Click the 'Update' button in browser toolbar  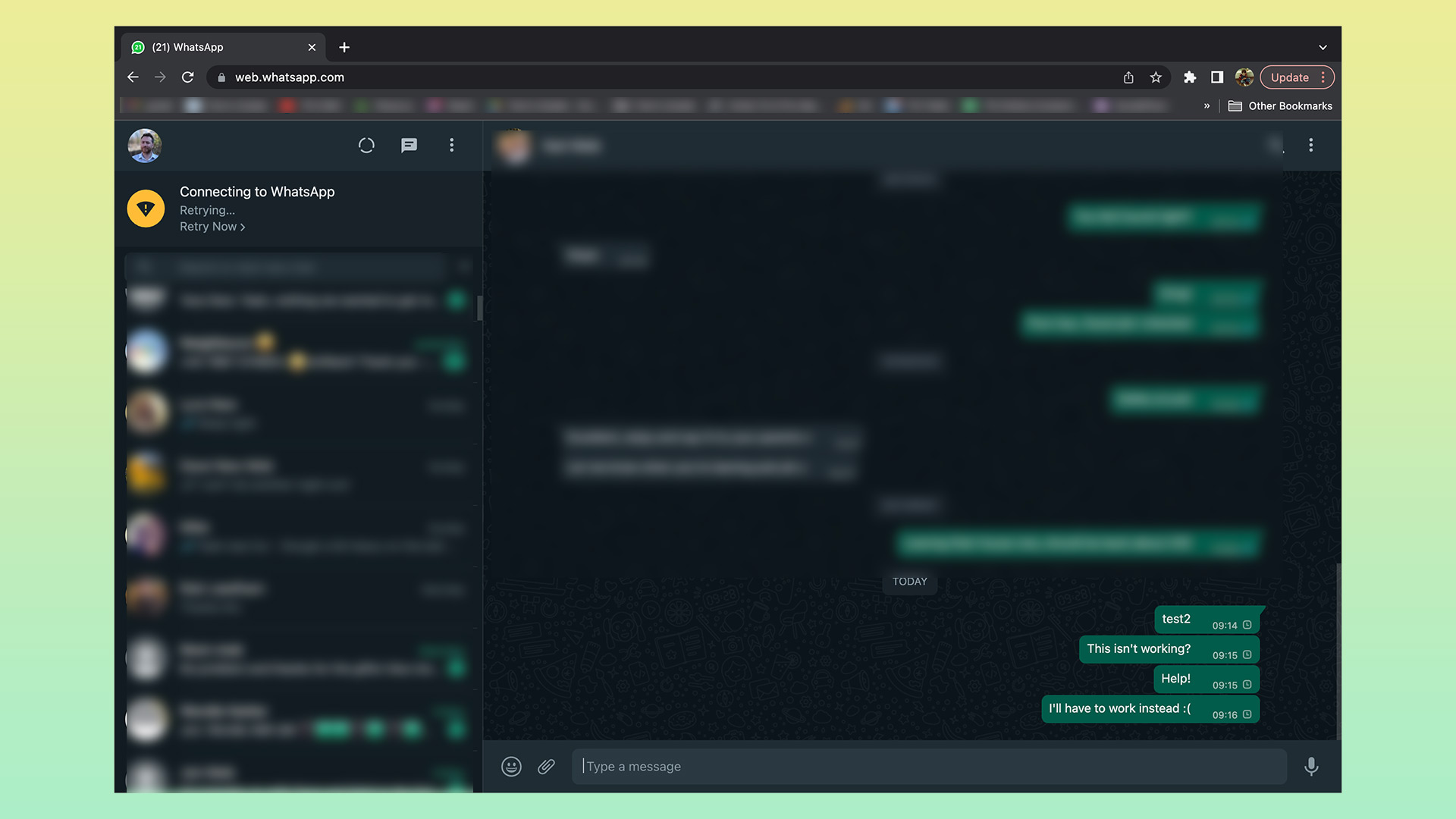(1289, 77)
